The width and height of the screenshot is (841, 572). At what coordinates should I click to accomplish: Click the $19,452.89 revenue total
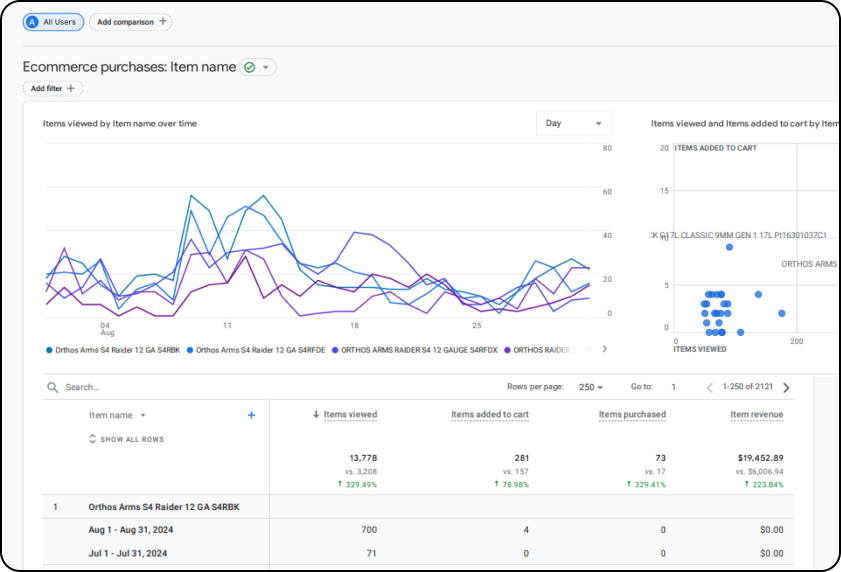click(x=761, y=458)
